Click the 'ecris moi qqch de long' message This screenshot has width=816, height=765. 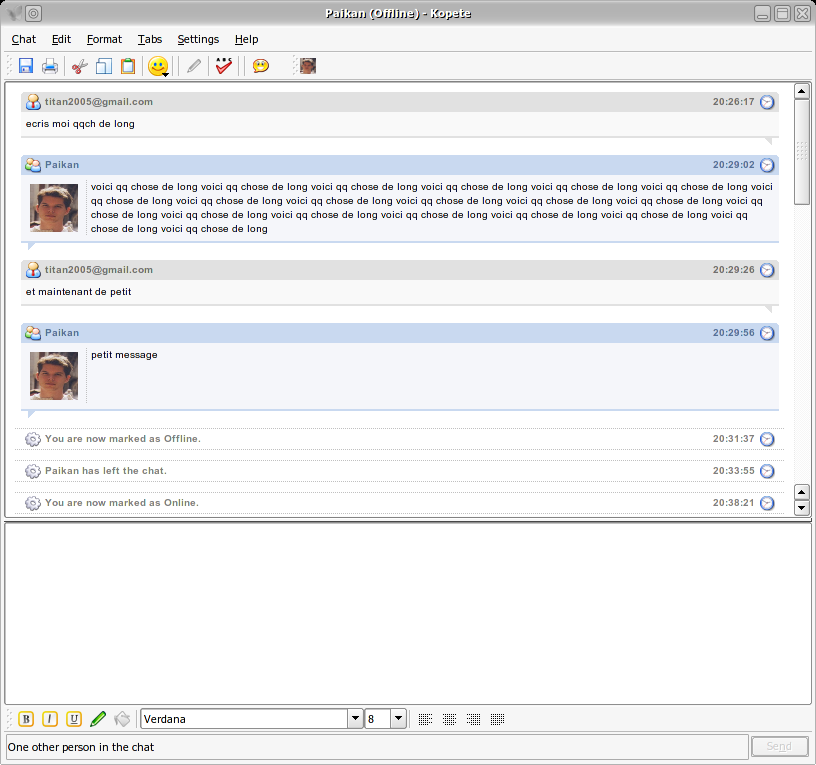tap(80, 124)
